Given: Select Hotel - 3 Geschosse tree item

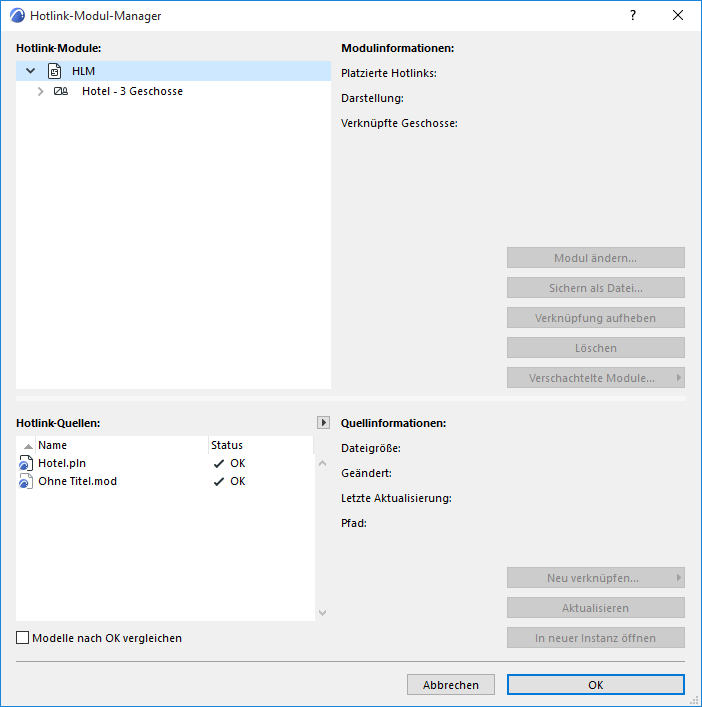Looking at the screenshot, I should click(x=132, y=92).
